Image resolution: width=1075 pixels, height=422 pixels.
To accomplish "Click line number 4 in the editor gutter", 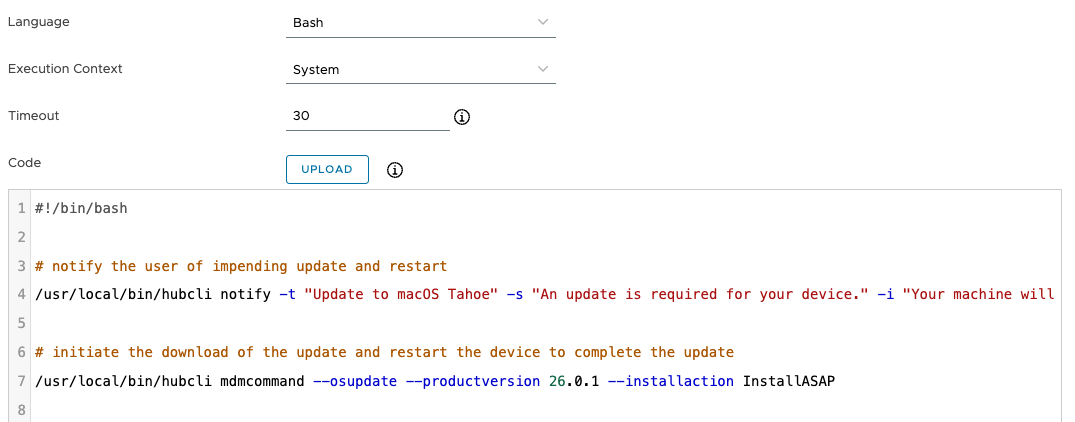I will click(21, 294).
